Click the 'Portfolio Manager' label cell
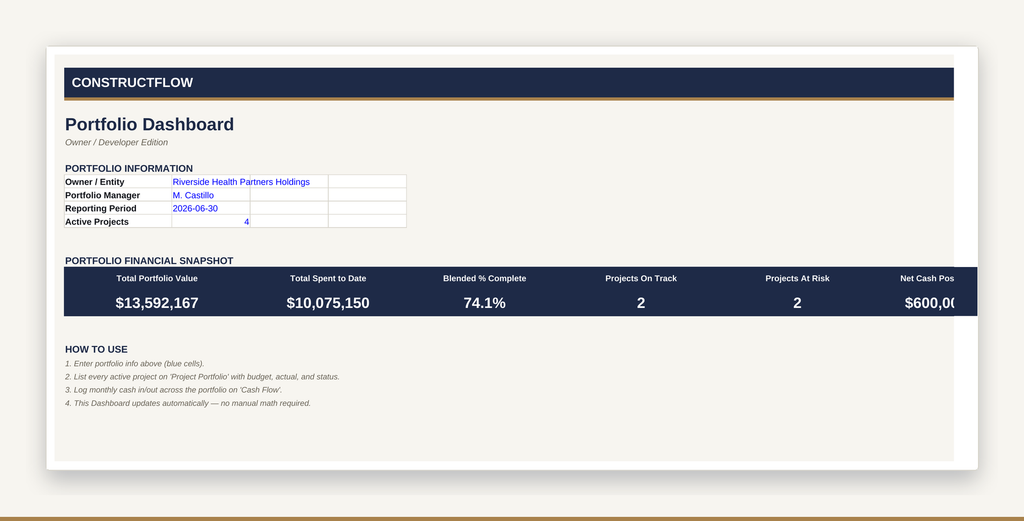1024x521 pixels. click(x=118, y=195)
